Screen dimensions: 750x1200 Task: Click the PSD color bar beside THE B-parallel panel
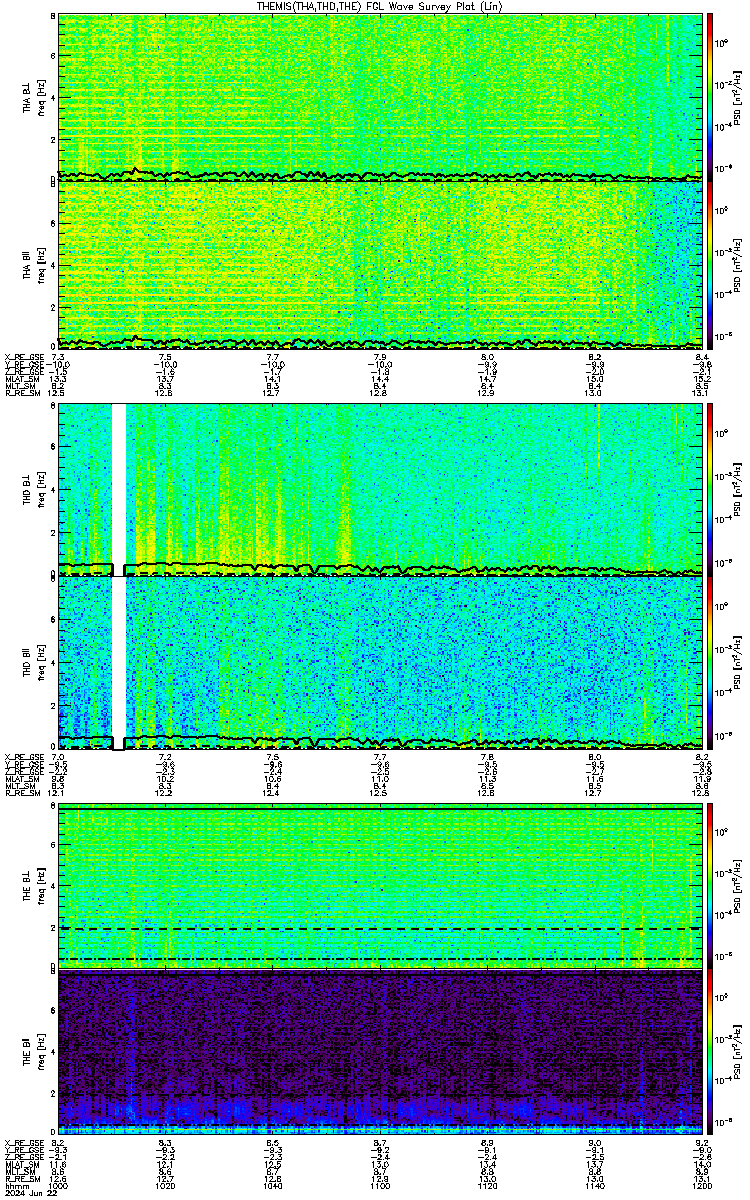coord(711,1052)
